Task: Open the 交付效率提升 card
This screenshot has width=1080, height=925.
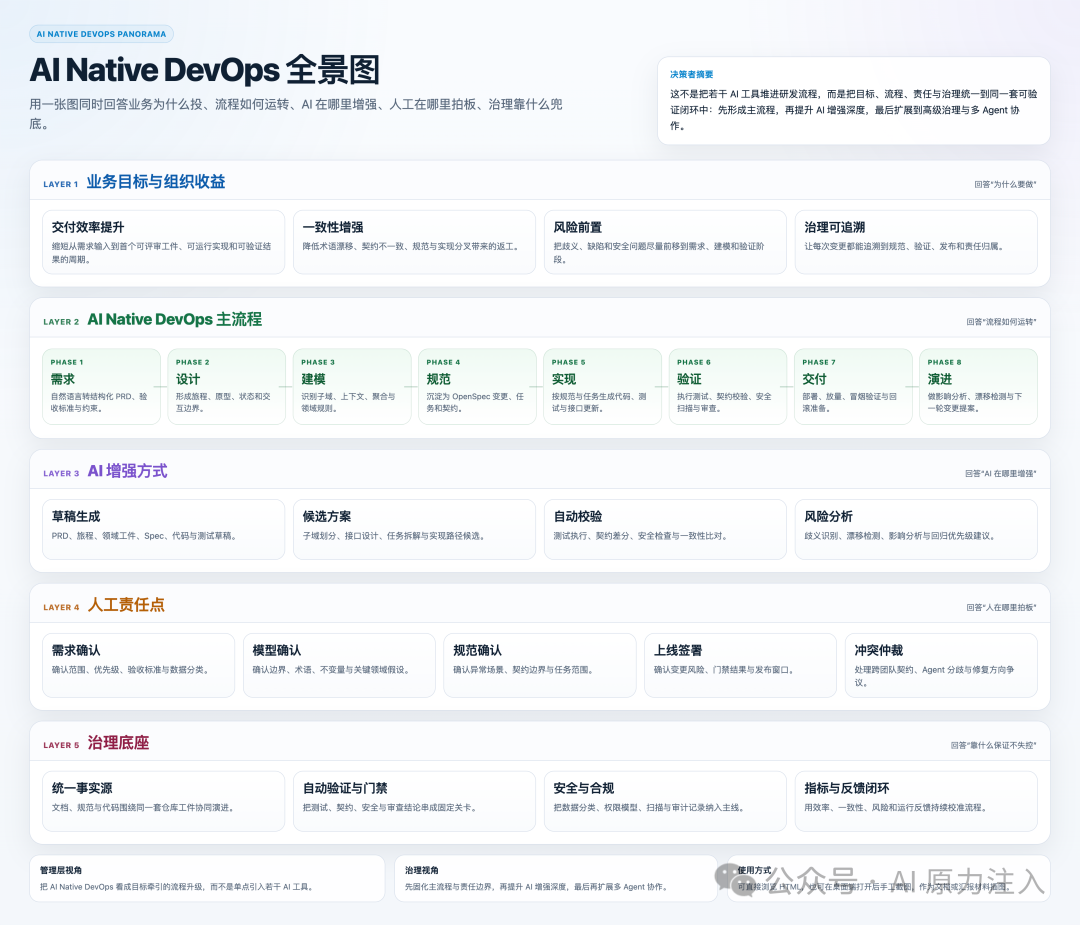Action: coord(163,242)
